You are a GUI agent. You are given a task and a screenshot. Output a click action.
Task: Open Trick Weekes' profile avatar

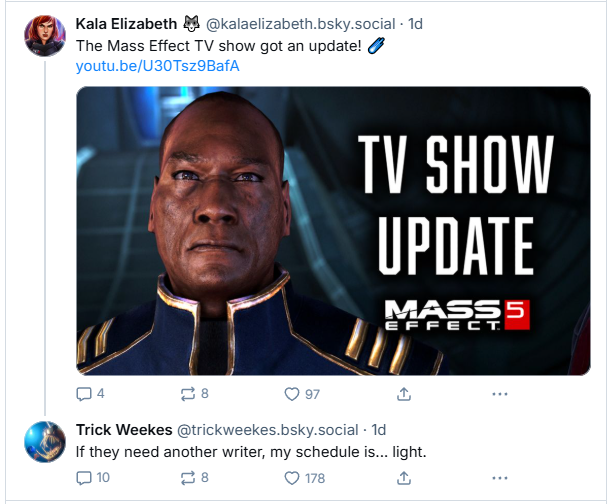(45, 442)
